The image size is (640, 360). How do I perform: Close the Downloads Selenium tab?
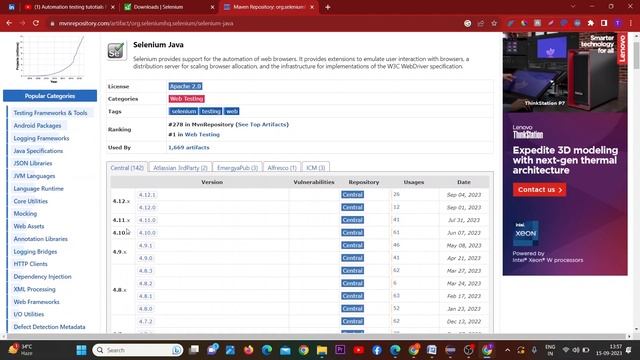tap(212, 7)
